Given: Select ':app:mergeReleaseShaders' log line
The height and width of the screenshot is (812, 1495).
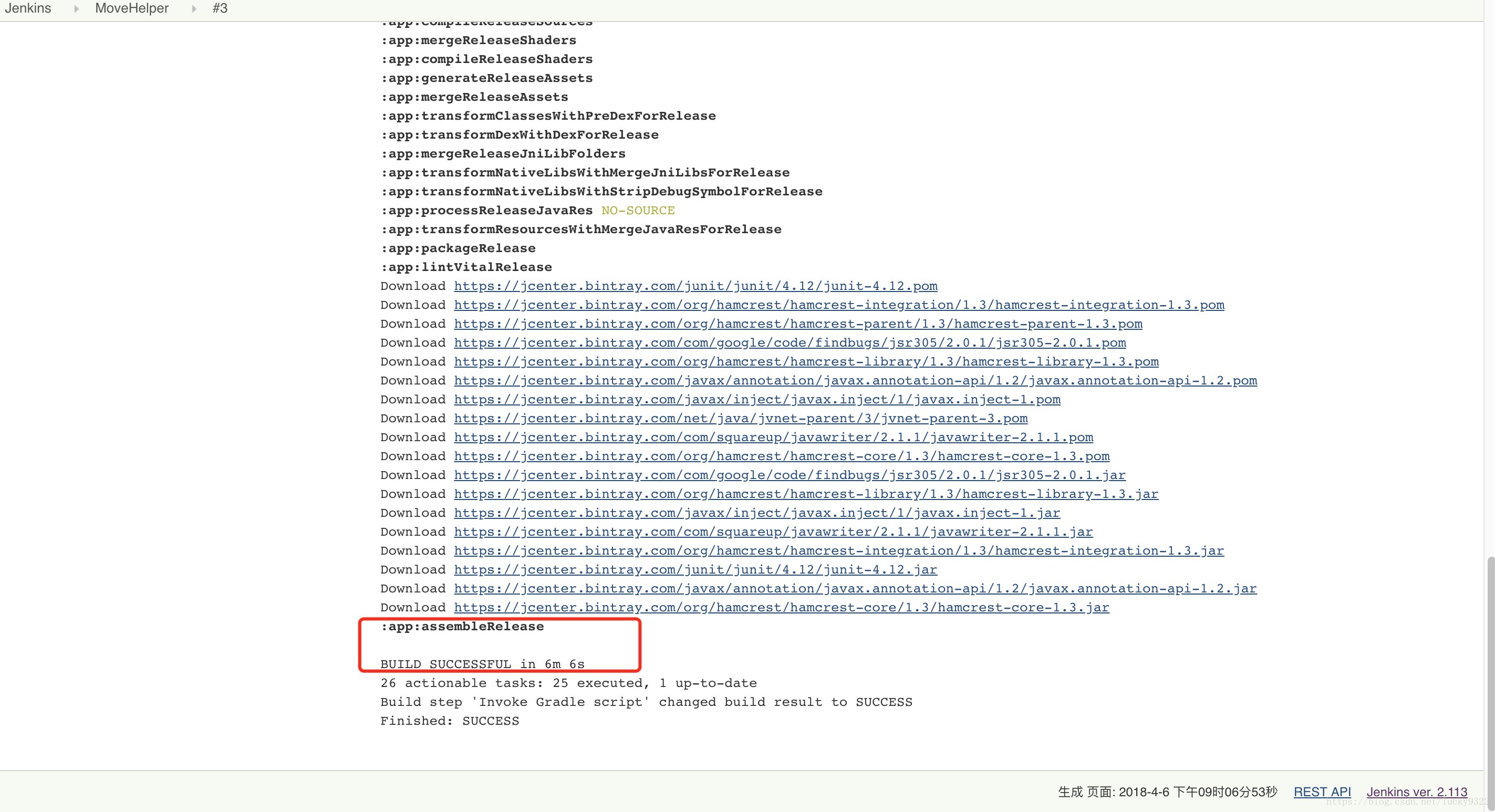Looking at the screenshot, I should pos(478,40).
